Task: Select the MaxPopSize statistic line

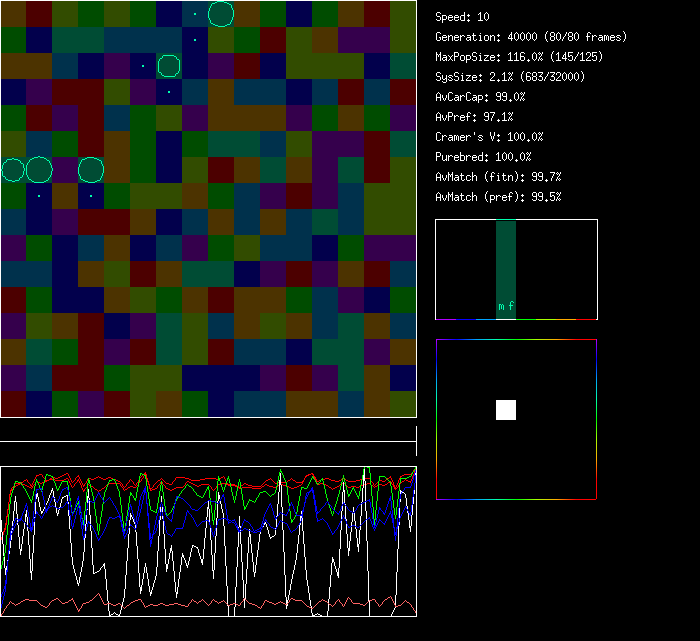Action: click(x=518, y=57)
